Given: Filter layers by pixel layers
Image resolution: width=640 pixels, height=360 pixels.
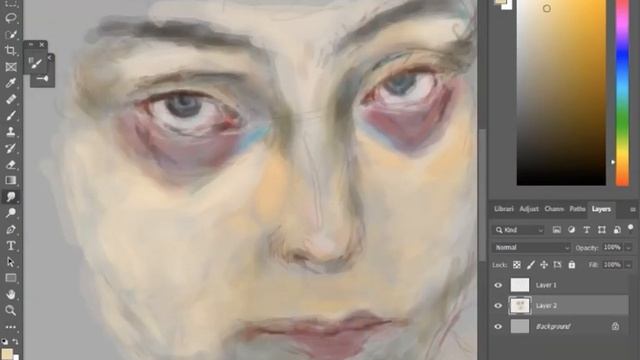Looking at the screenshot, I should (557, 230).
